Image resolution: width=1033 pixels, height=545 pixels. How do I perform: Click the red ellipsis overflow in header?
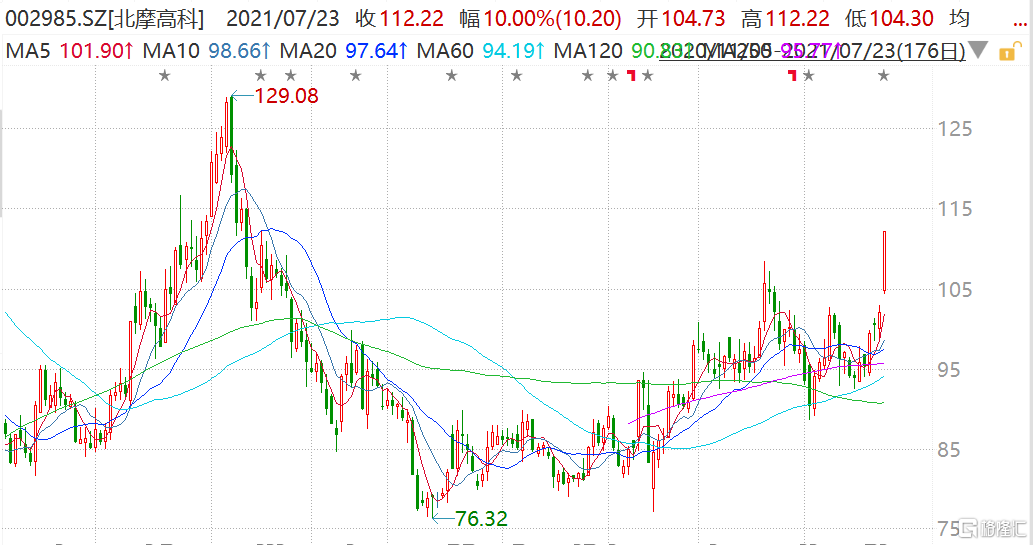pos(1019,25)
